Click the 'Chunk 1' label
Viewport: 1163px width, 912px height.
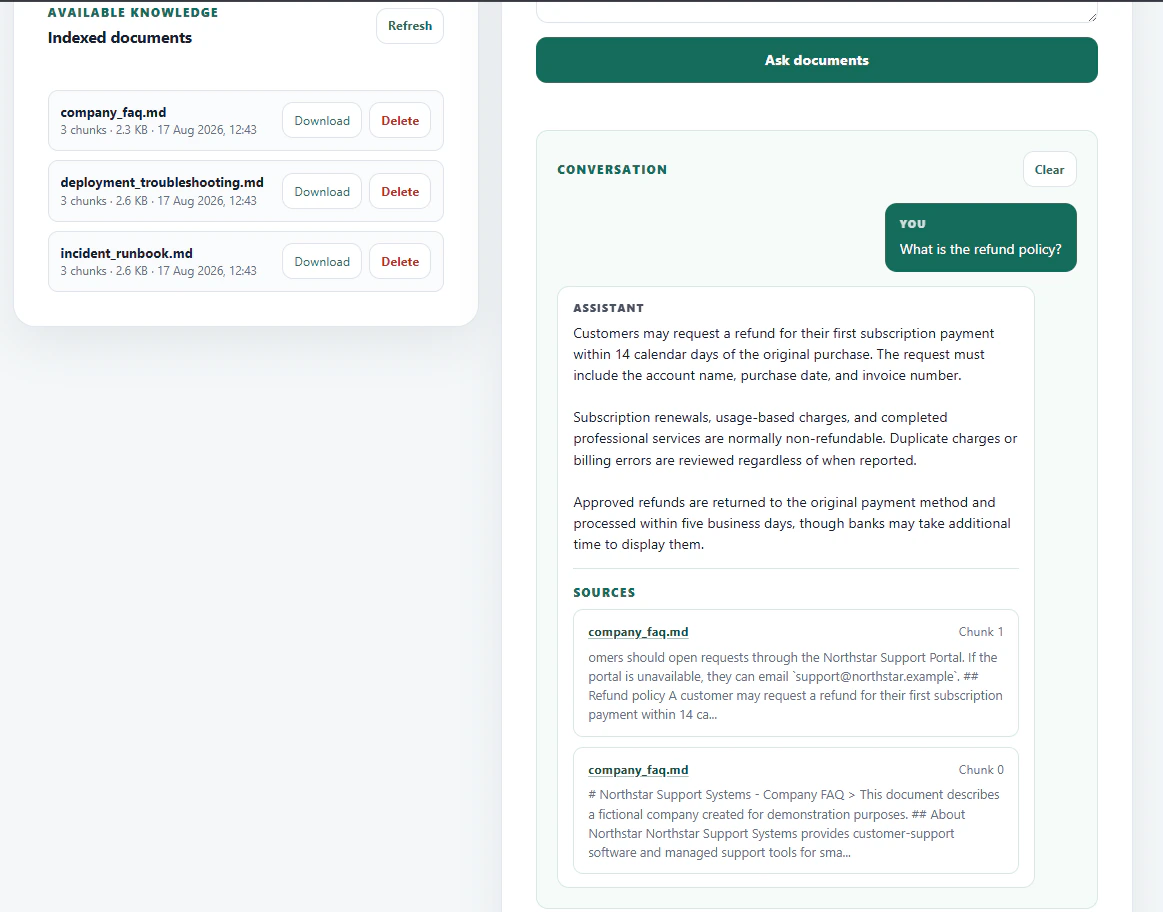(981, 632)
